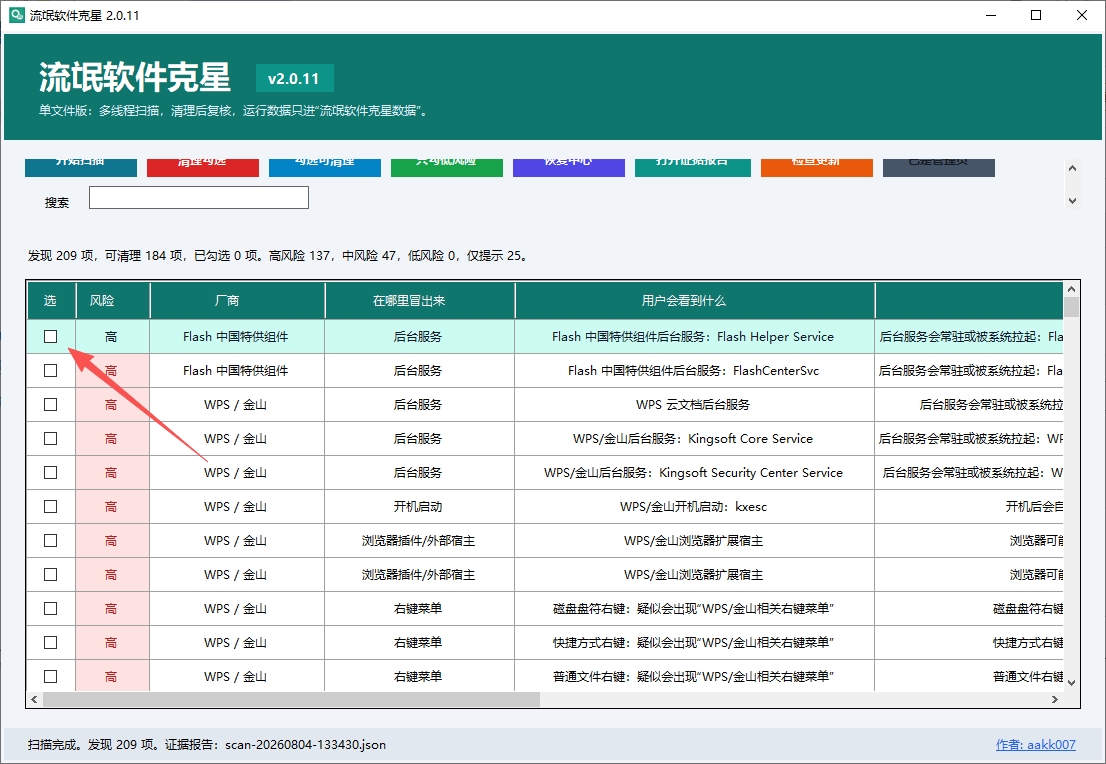The height and width of the screenshot is (764, 1106).
Task: Click the 后台服务 cell in the FlashCenterSvc row
Action: click(420, 370)
